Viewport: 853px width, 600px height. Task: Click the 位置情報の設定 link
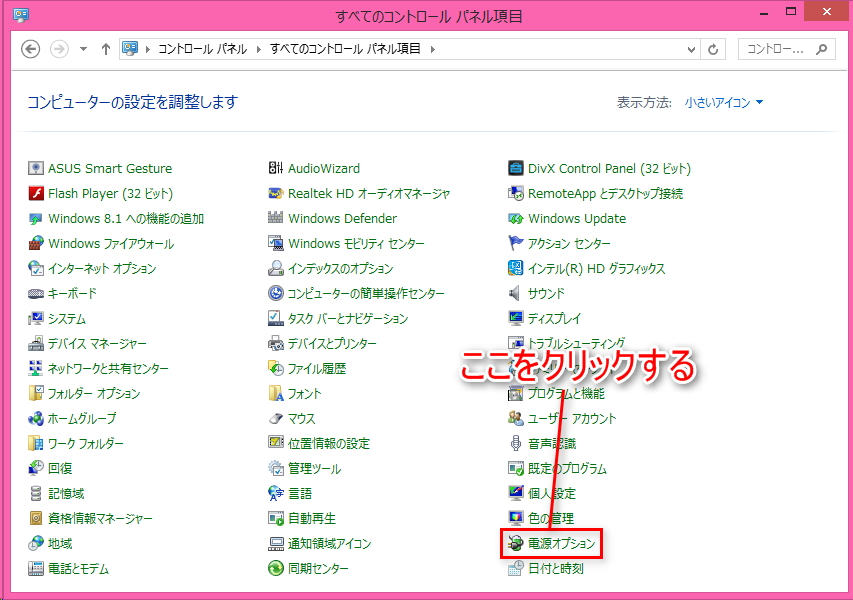(329, 444)
